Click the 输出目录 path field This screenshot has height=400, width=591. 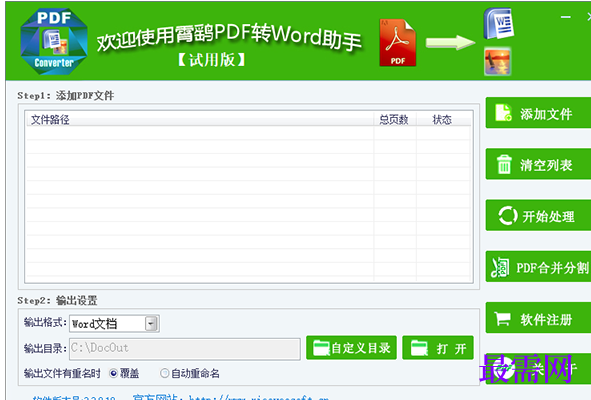185,349
